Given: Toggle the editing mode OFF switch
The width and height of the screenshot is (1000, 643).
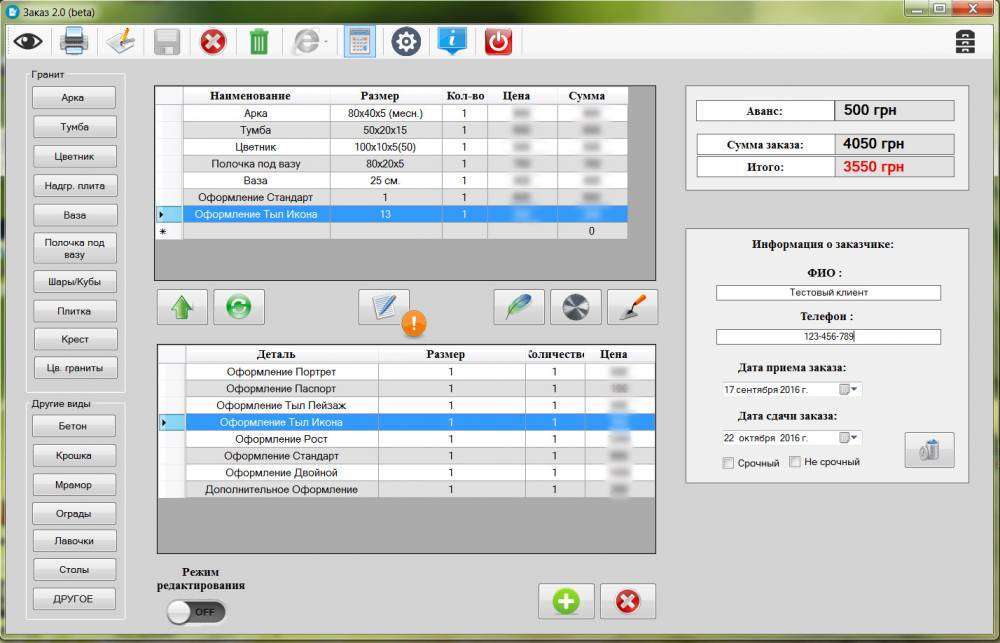Looking at the screenshot, I should point(196,611).
